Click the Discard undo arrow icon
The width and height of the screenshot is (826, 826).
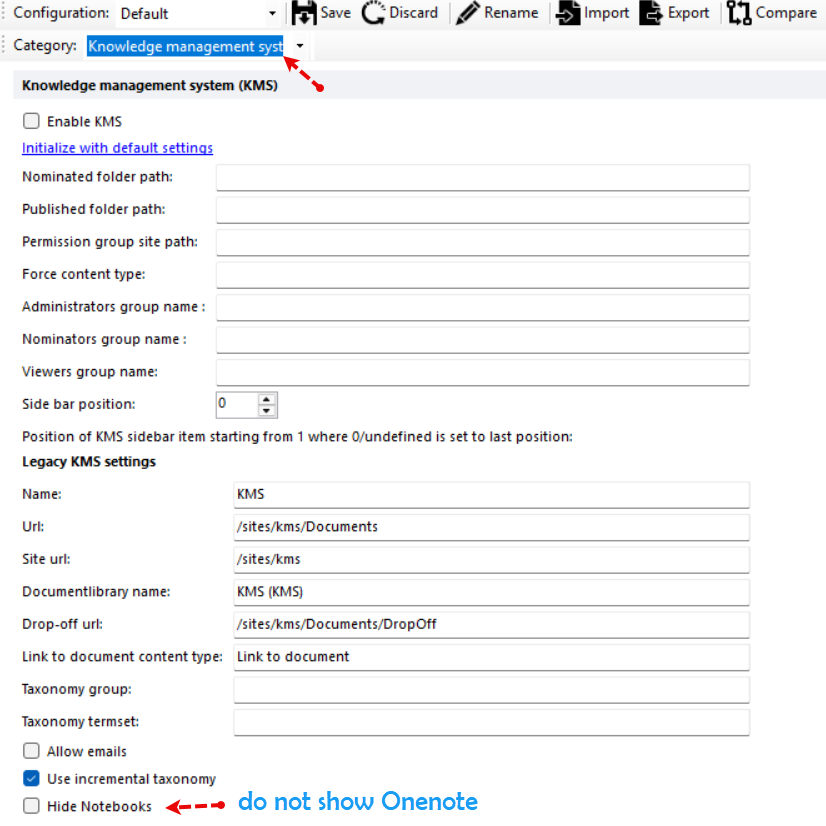tap(374, 13)
